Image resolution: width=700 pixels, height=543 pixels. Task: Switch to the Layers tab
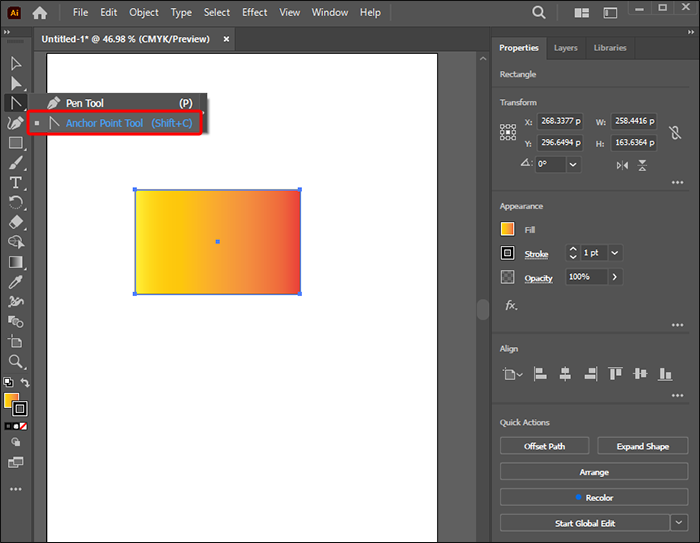pyautogui.click(x=565, y=48)
